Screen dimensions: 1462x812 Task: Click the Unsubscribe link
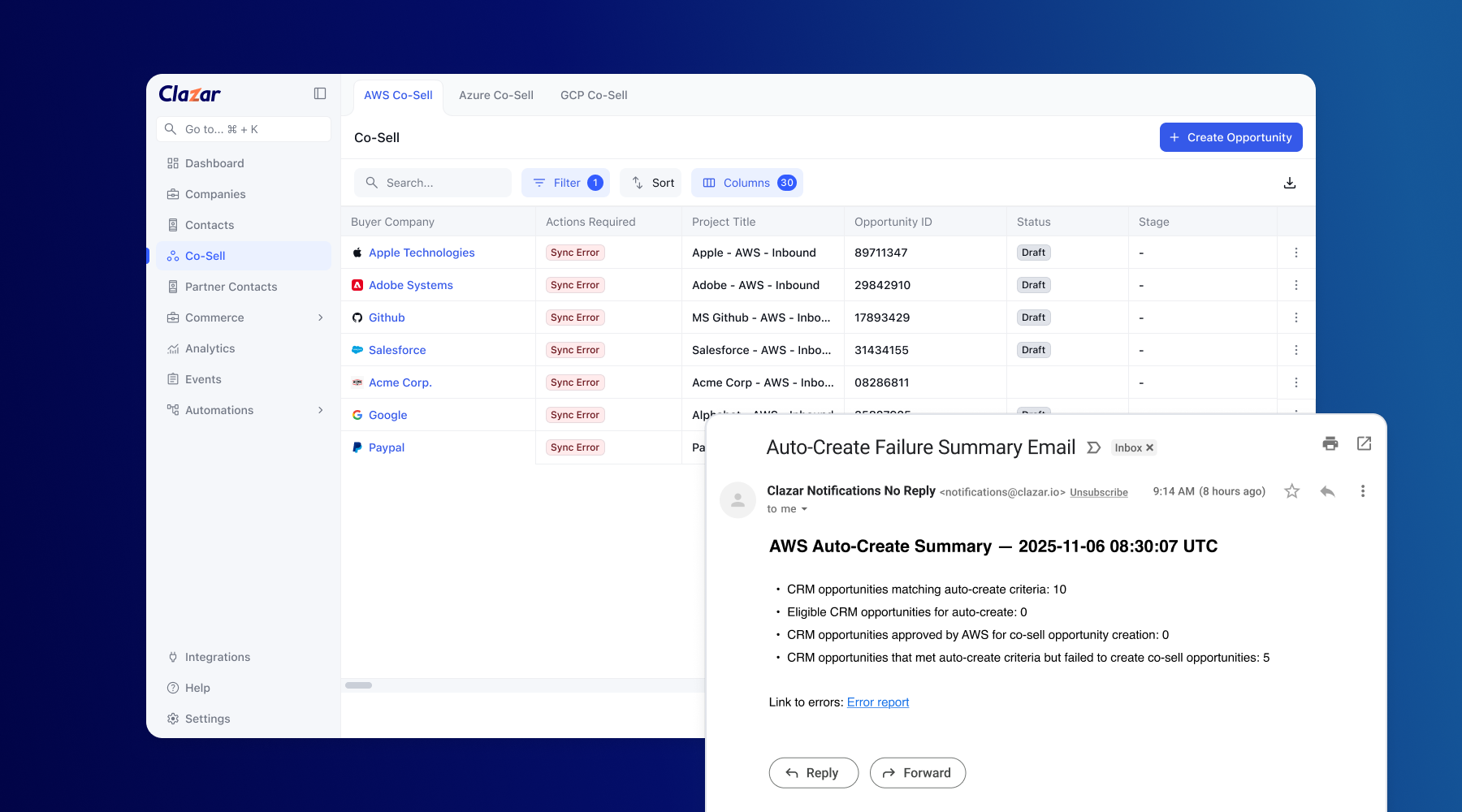(1099, 492)
